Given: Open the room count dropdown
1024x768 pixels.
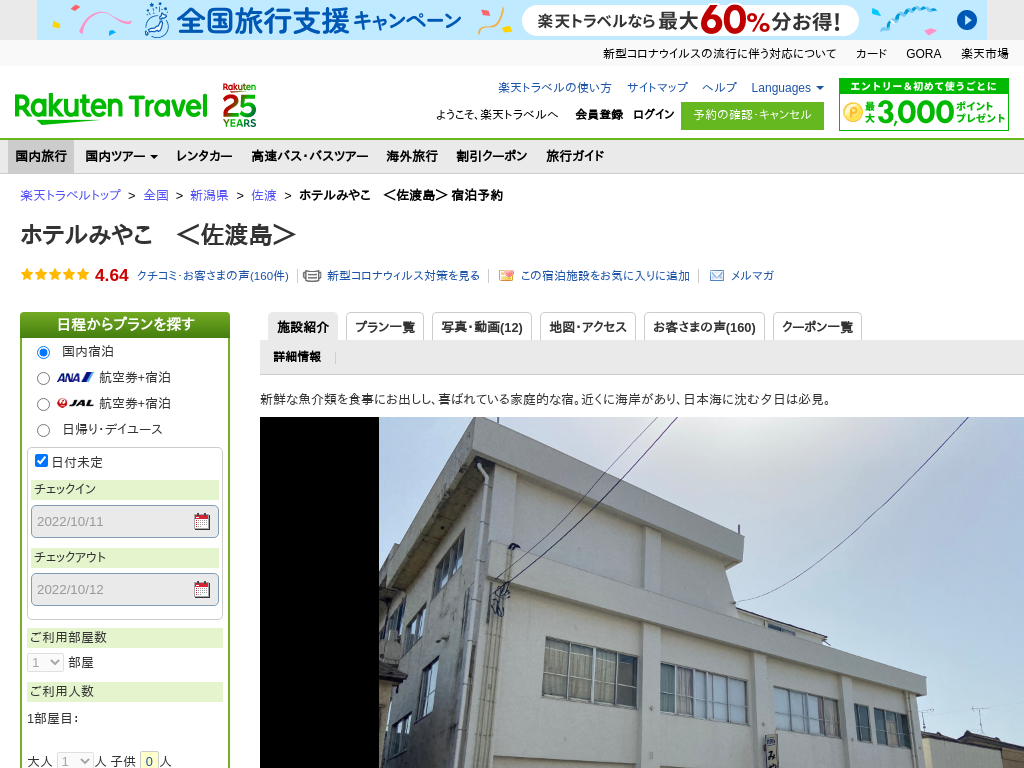Looking at the screenshot, I should point(45,662).
